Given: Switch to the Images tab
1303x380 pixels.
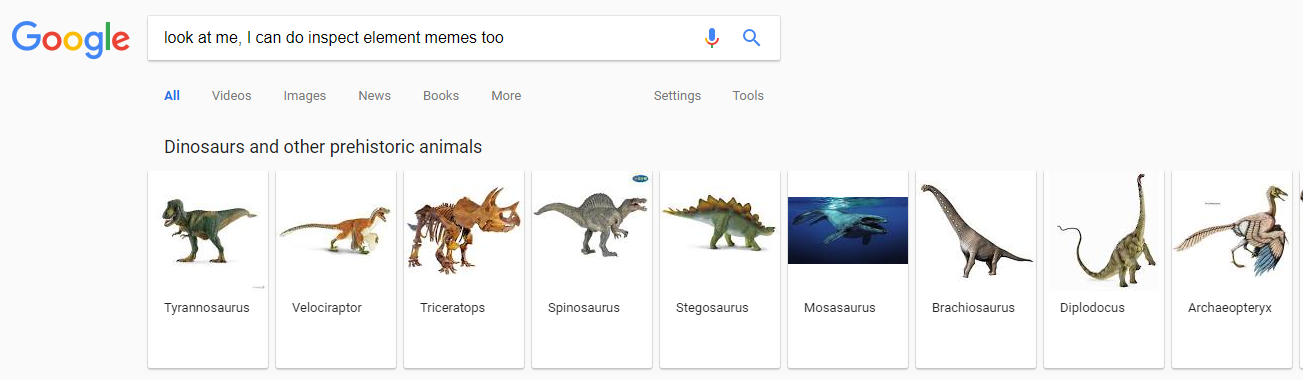Looking at the screenshot, I should (x=305, y=96).
